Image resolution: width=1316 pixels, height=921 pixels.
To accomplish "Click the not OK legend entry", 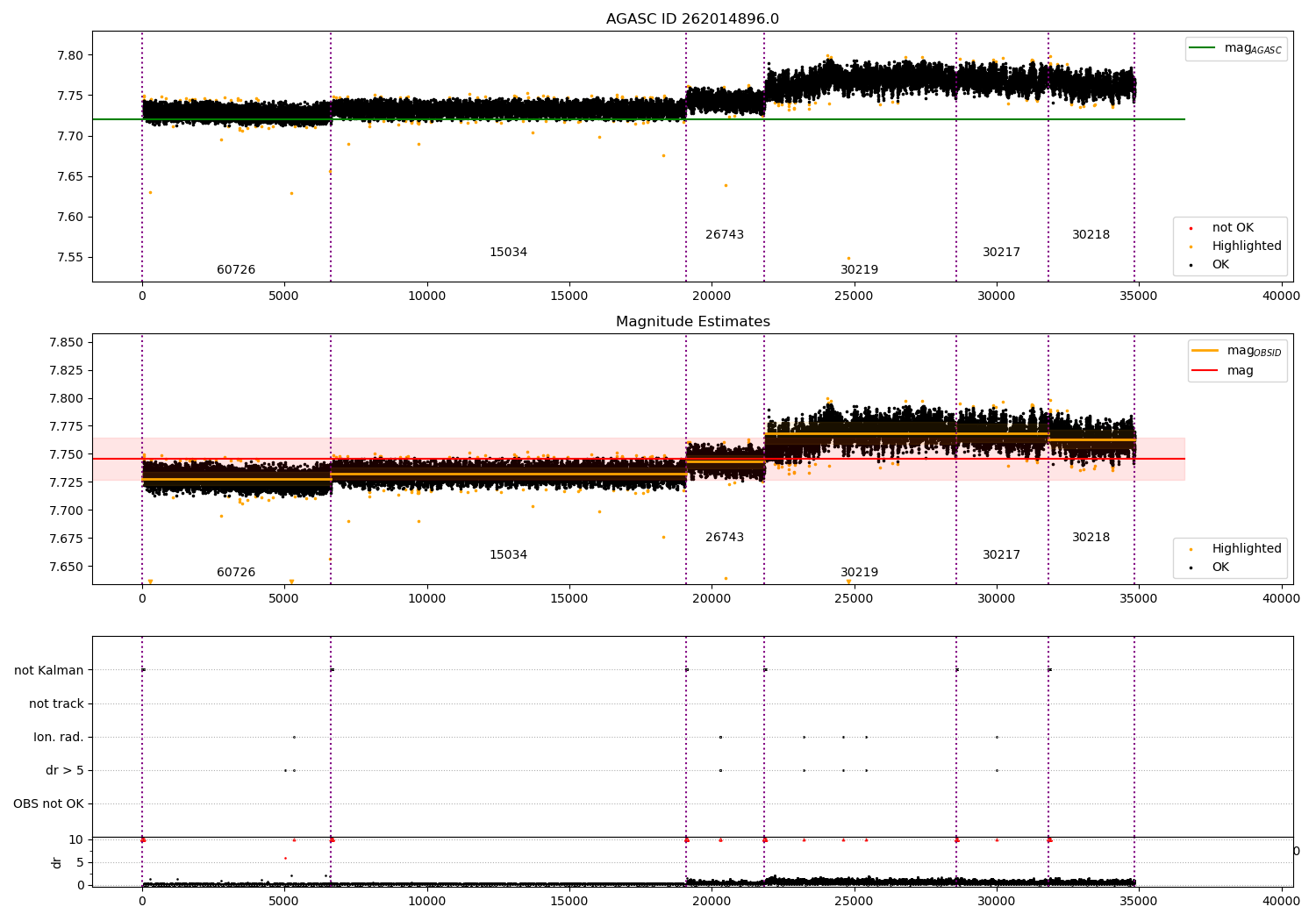I will (1230, 228).
